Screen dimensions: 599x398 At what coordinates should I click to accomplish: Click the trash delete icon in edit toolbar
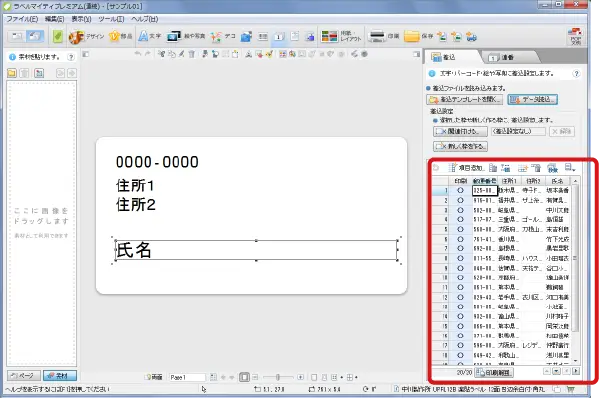pyautogui.click(x=192, y=54)
